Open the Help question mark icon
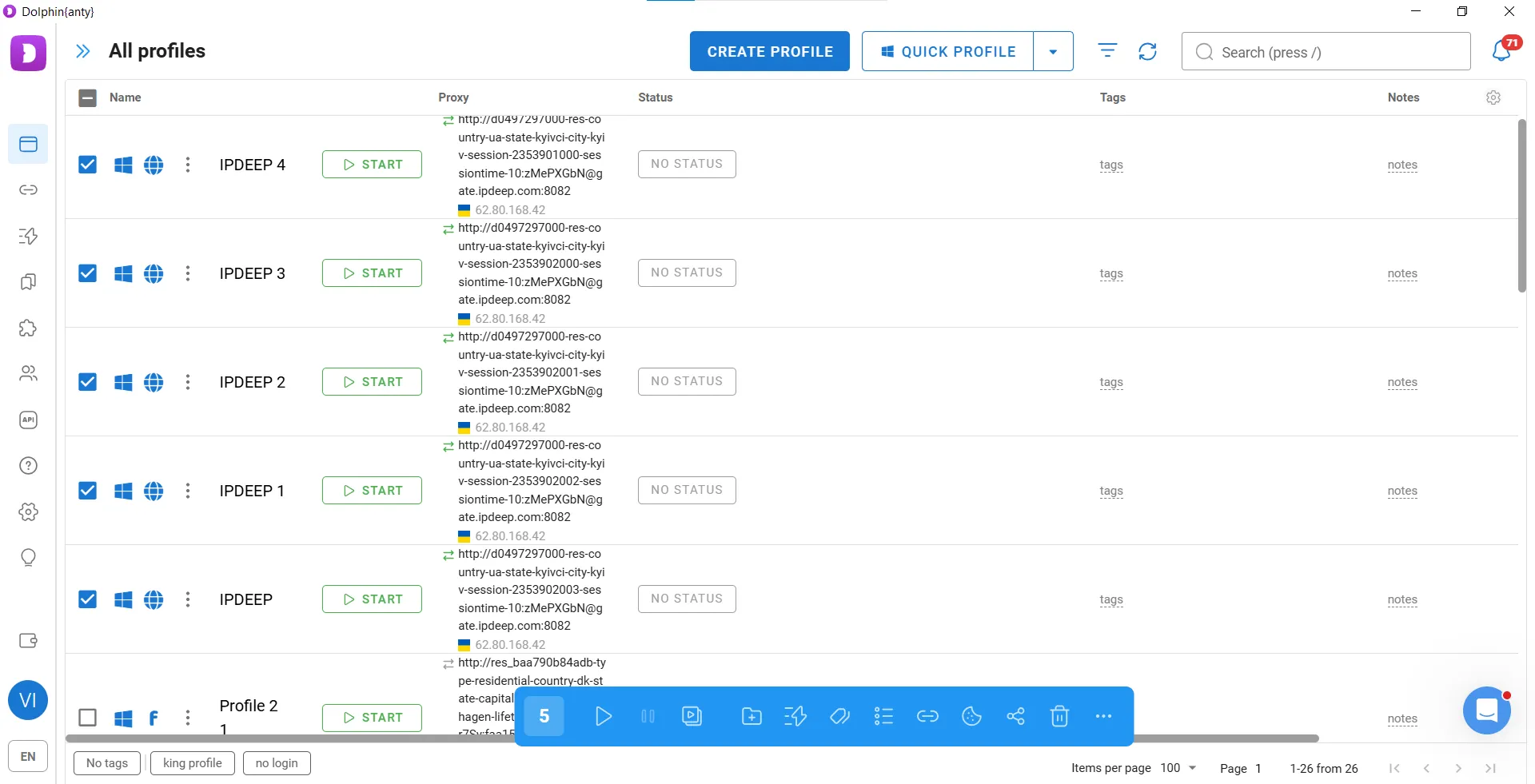This screenshot has width=1535, height=784. (x=28, y=466)
